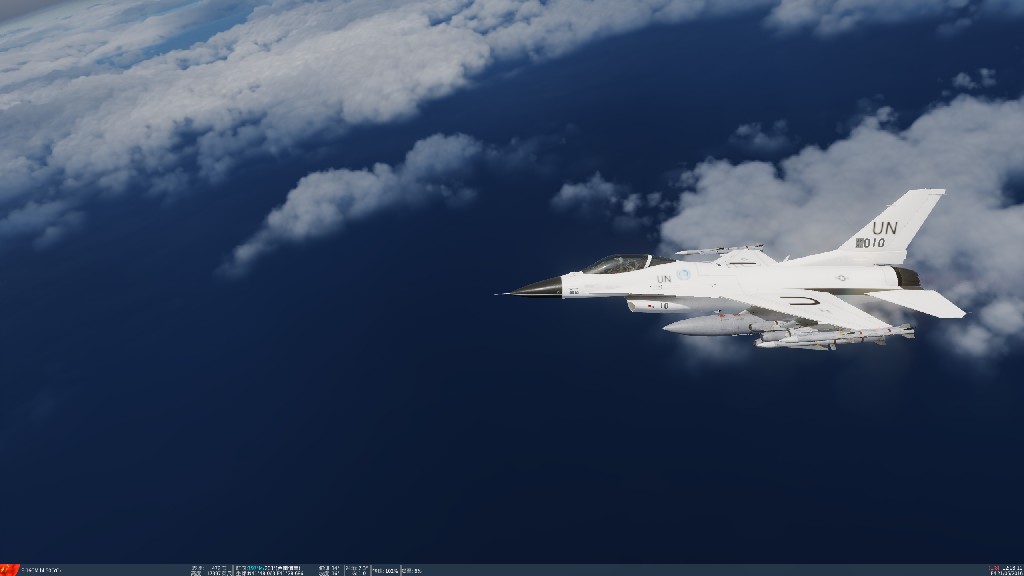The width and height of the screenshot is (1024, 576).
Task: Click the wingtip-mounted missile
Action: 718,249
